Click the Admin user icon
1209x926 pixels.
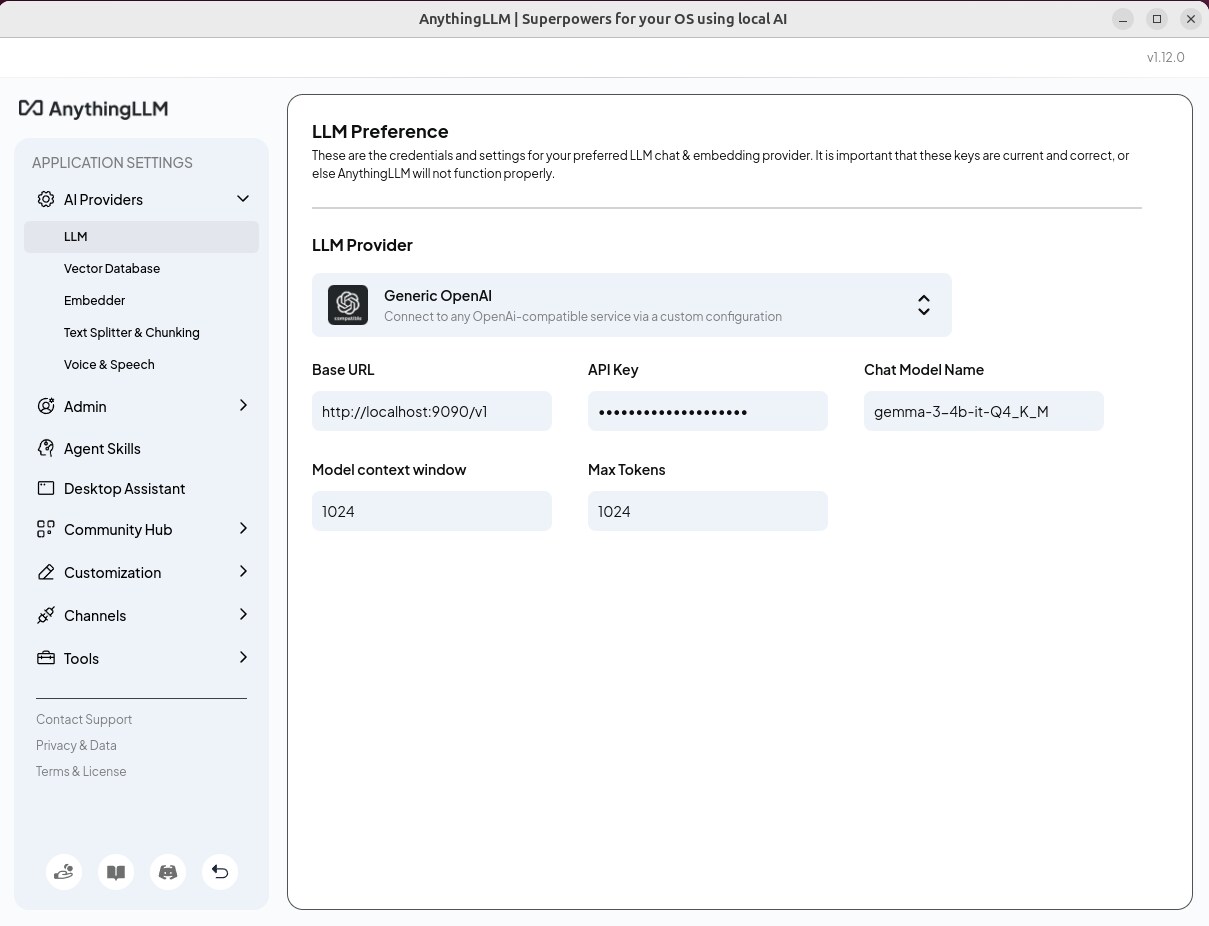[46, 406]
